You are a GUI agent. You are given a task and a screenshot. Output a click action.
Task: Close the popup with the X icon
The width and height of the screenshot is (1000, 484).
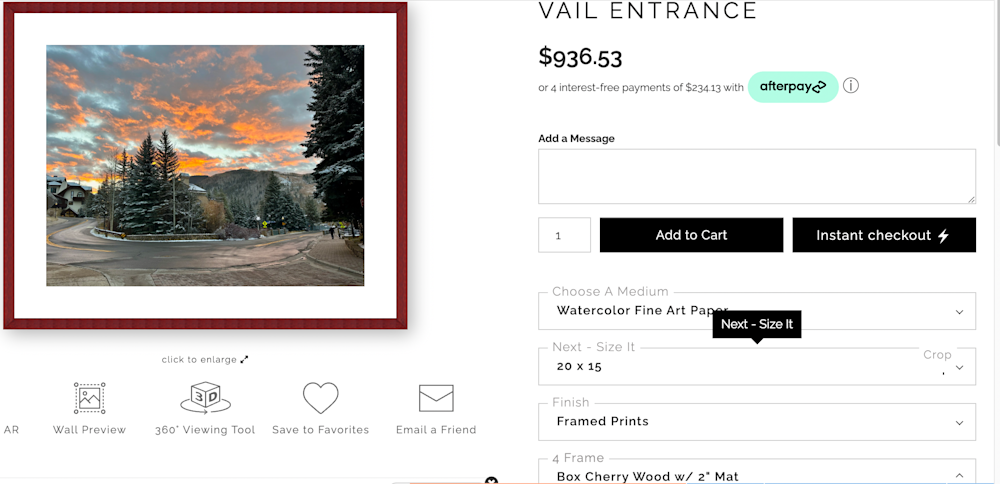point(491,480)
